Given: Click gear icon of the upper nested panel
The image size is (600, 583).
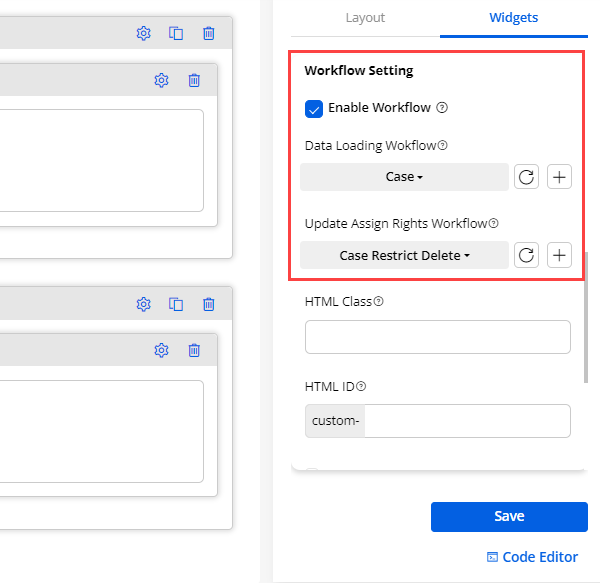Looking at the screenshot, I should pos(161,80).
